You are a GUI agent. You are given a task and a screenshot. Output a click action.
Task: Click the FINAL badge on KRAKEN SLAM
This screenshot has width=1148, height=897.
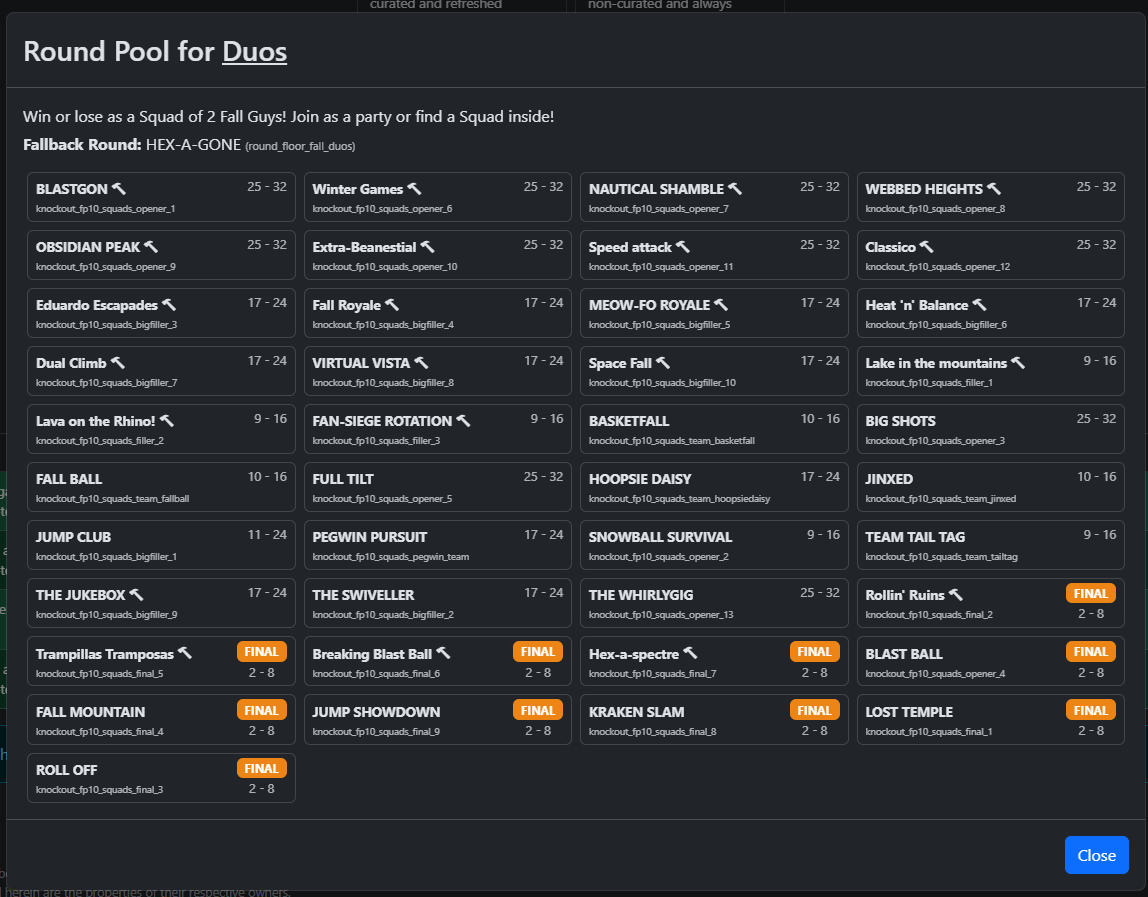coord(814,710)
